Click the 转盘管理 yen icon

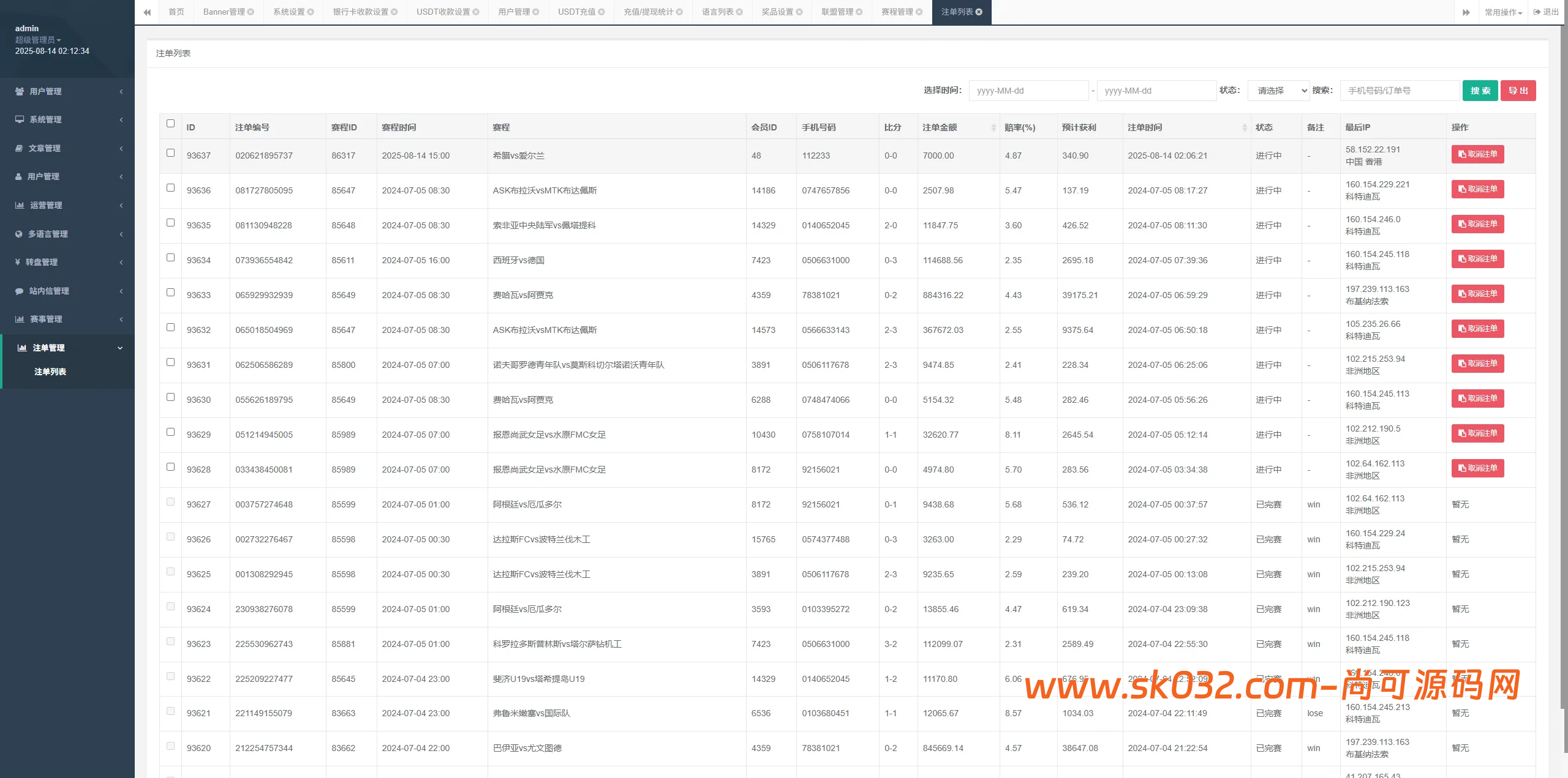point(18,262)
